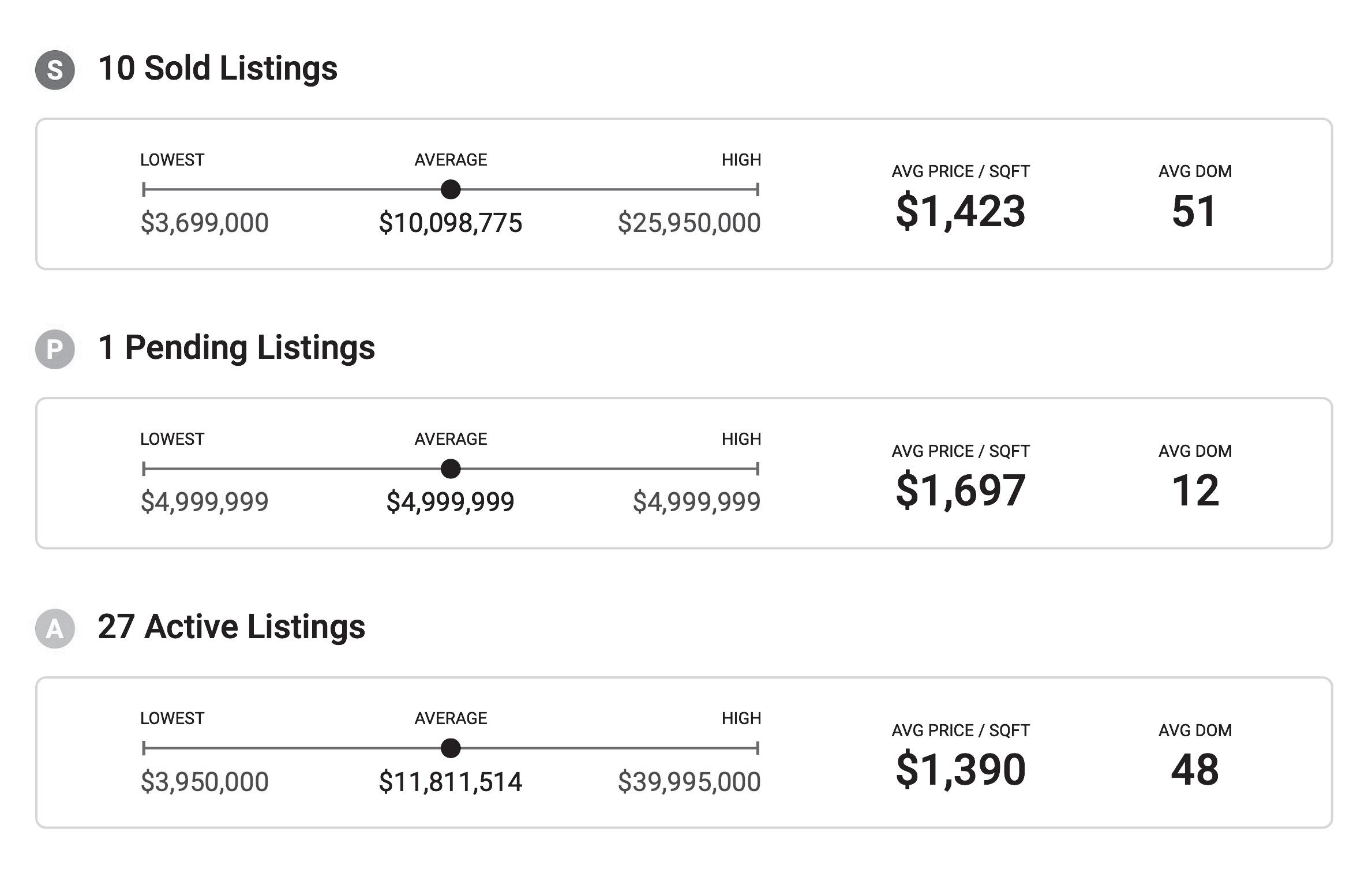Click the Active avg price per sqft $1,390
The image size is (1372, 877).
(961, 770)
